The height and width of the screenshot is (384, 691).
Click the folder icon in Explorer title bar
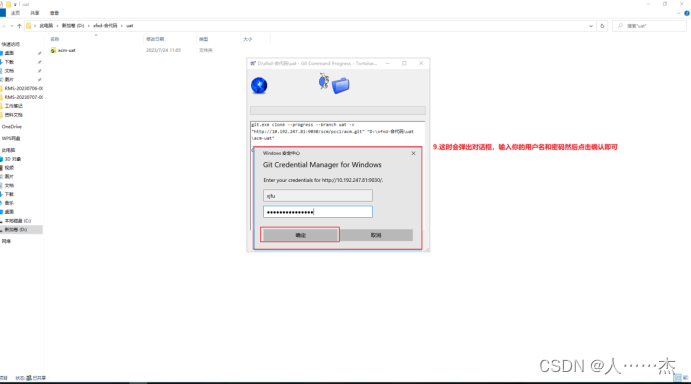click(x=8, y=4)
